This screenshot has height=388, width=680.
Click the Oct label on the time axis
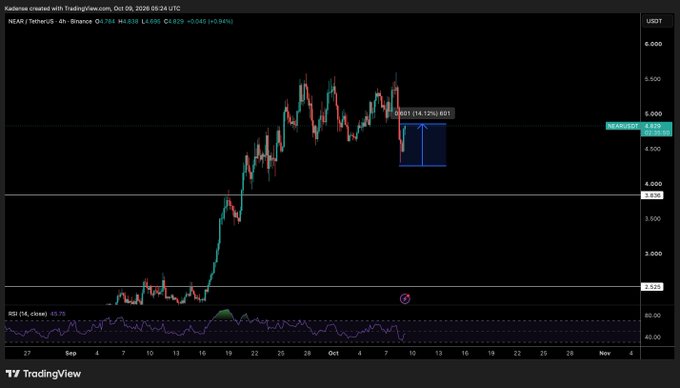click(x=333, y=353)
